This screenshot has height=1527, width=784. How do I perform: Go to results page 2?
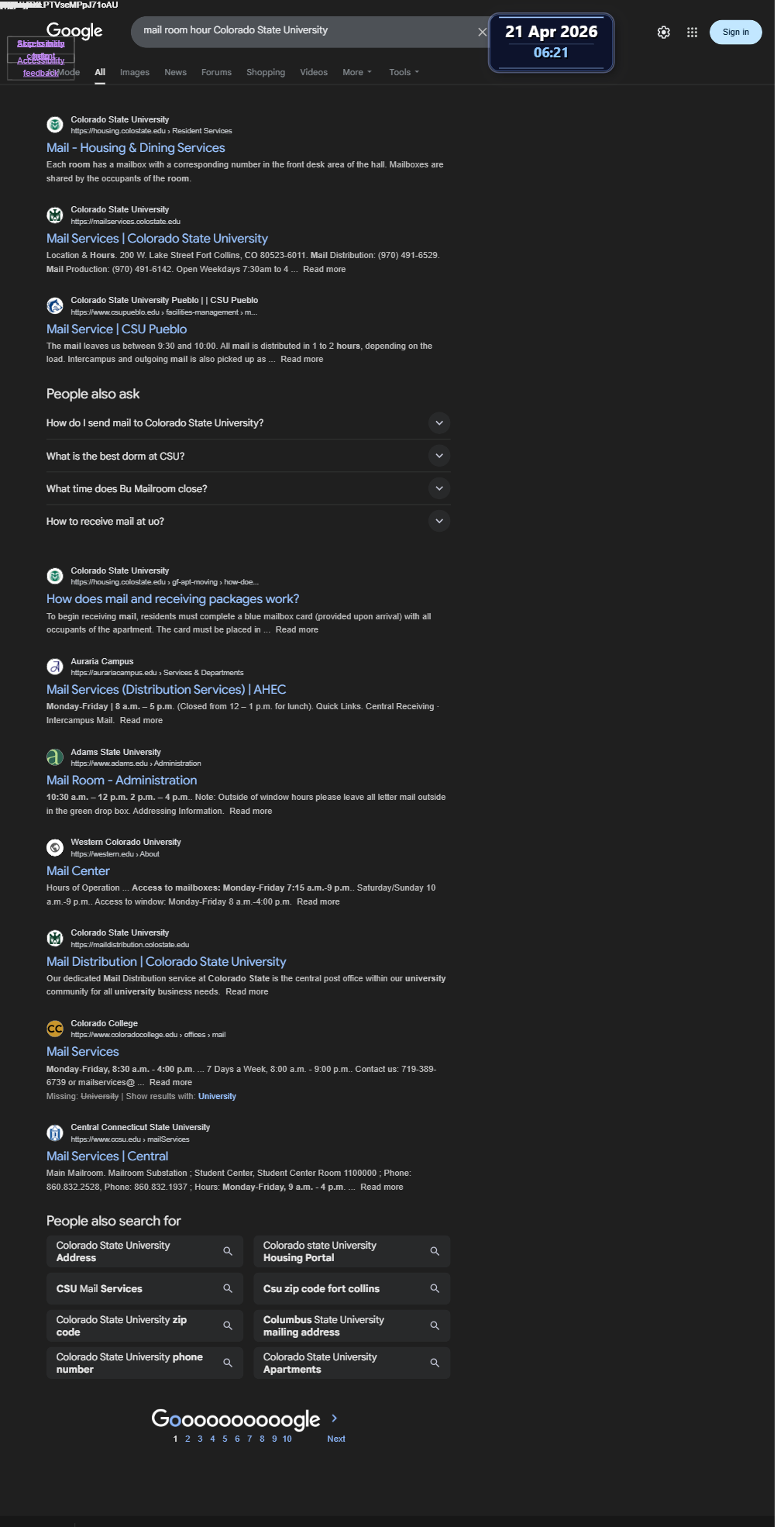[187, 1439]
